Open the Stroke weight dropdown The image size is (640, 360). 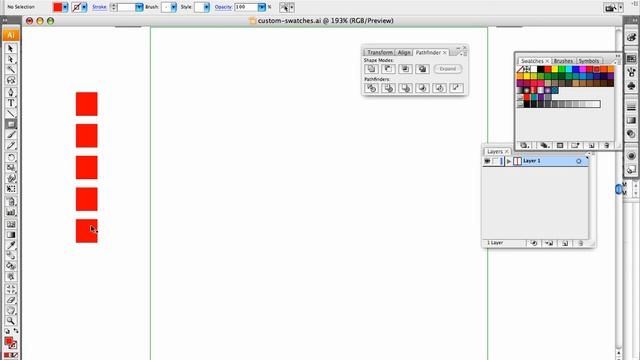click(x=139, y=7)
